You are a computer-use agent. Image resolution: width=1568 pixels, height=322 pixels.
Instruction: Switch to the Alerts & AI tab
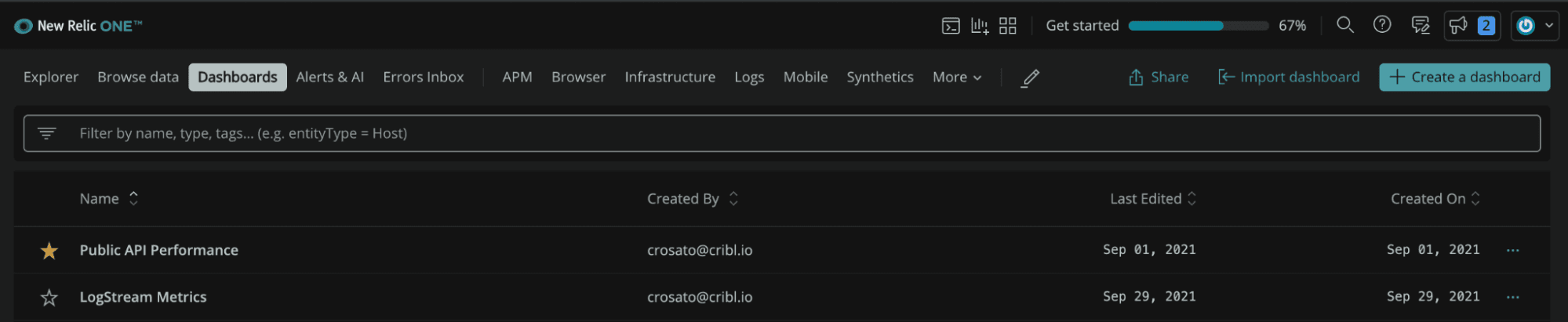tap(329, 78)
